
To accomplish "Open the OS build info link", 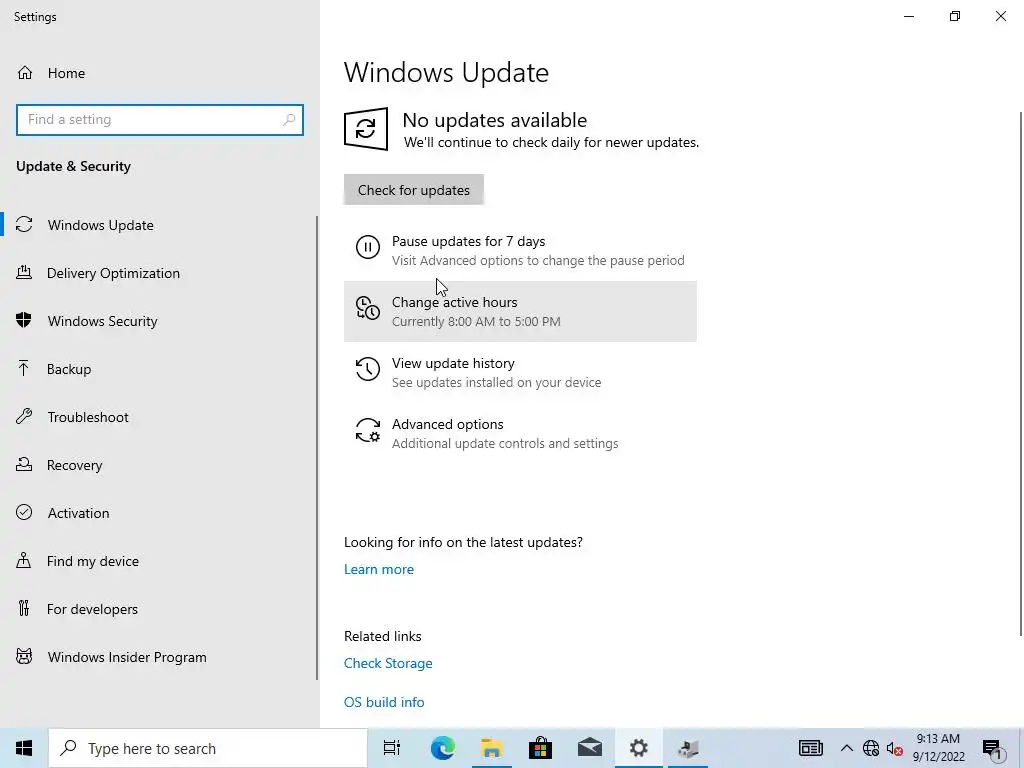I will 384,702.
